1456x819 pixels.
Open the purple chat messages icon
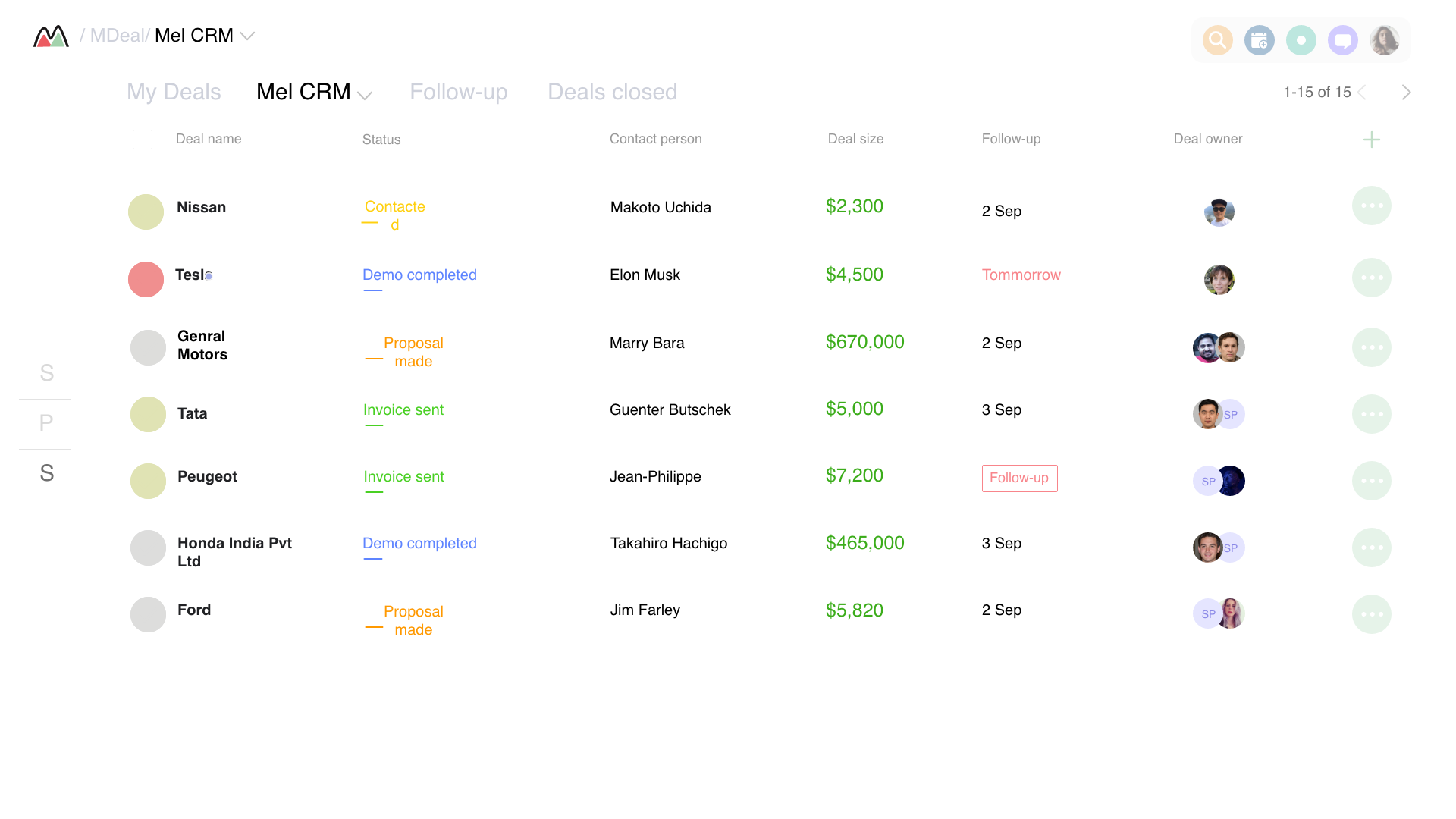[1343, 40]
